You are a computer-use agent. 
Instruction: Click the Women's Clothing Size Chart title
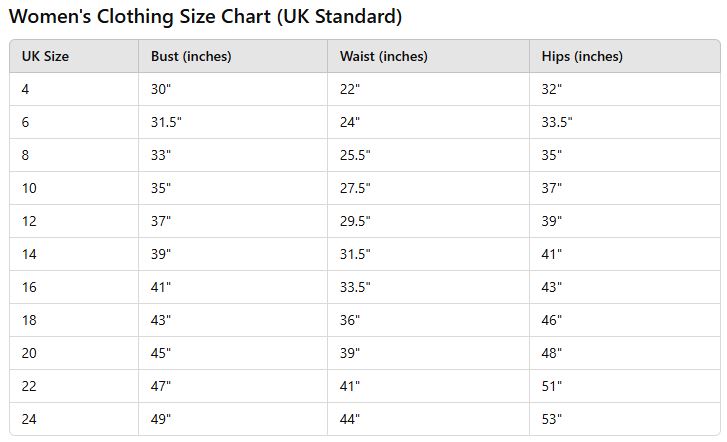click(205, 17)
